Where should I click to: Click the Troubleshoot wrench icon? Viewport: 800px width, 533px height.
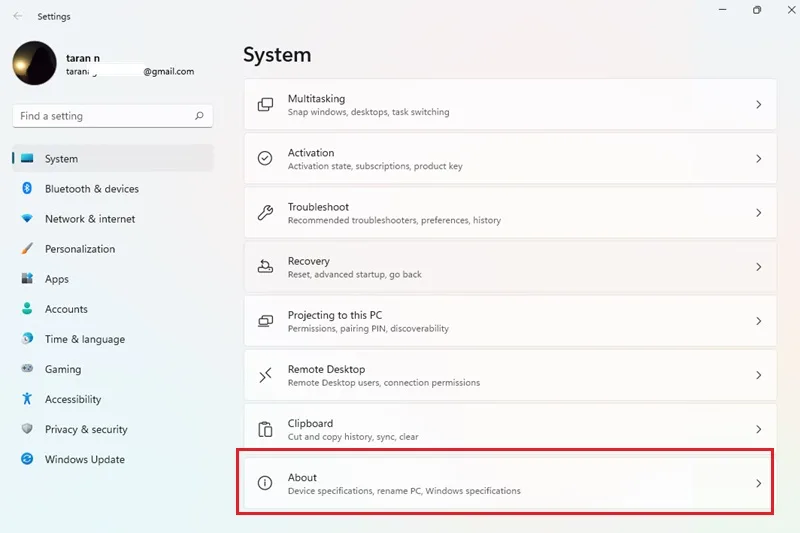click(x=265, y=213)
